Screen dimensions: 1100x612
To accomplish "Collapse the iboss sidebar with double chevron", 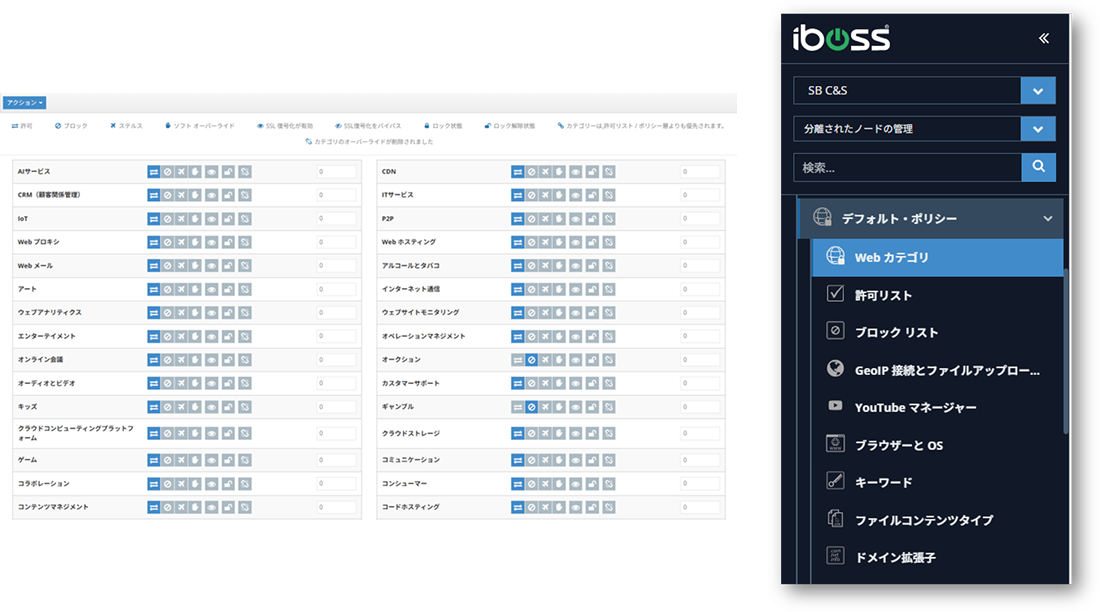I will tap(1043, 39).
